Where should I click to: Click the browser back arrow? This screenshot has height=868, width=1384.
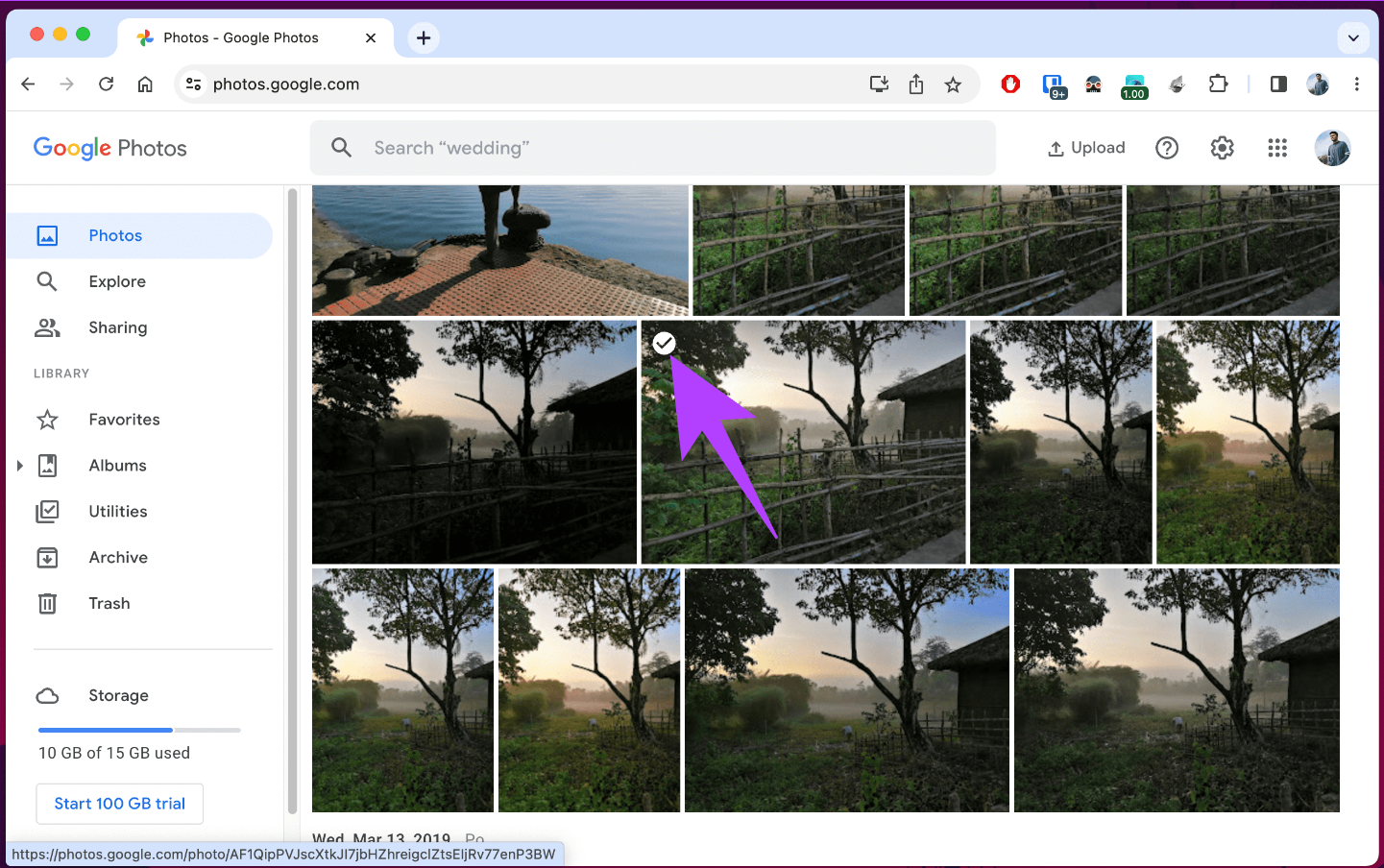coord(28,84)
